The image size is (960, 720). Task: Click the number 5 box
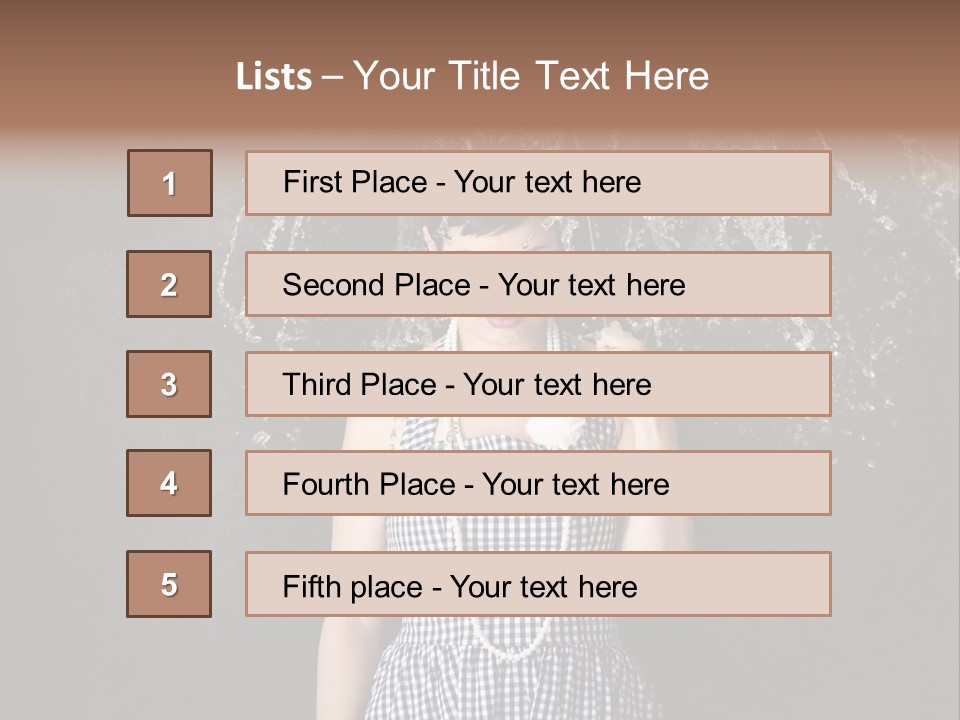[169, 584]
